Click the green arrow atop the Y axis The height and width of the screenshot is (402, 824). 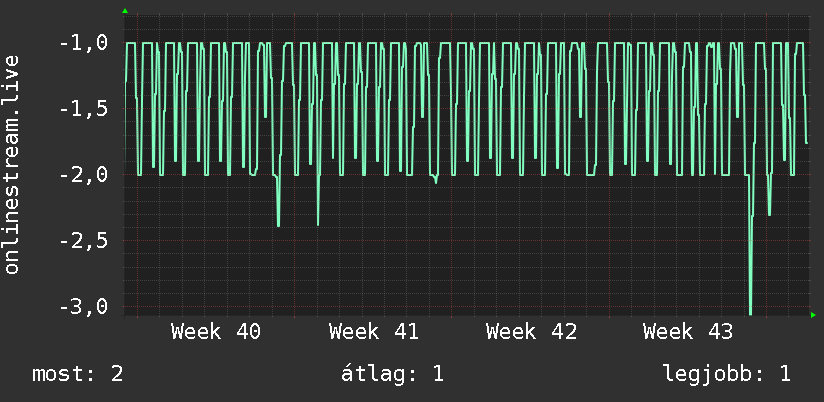point(125,11)
